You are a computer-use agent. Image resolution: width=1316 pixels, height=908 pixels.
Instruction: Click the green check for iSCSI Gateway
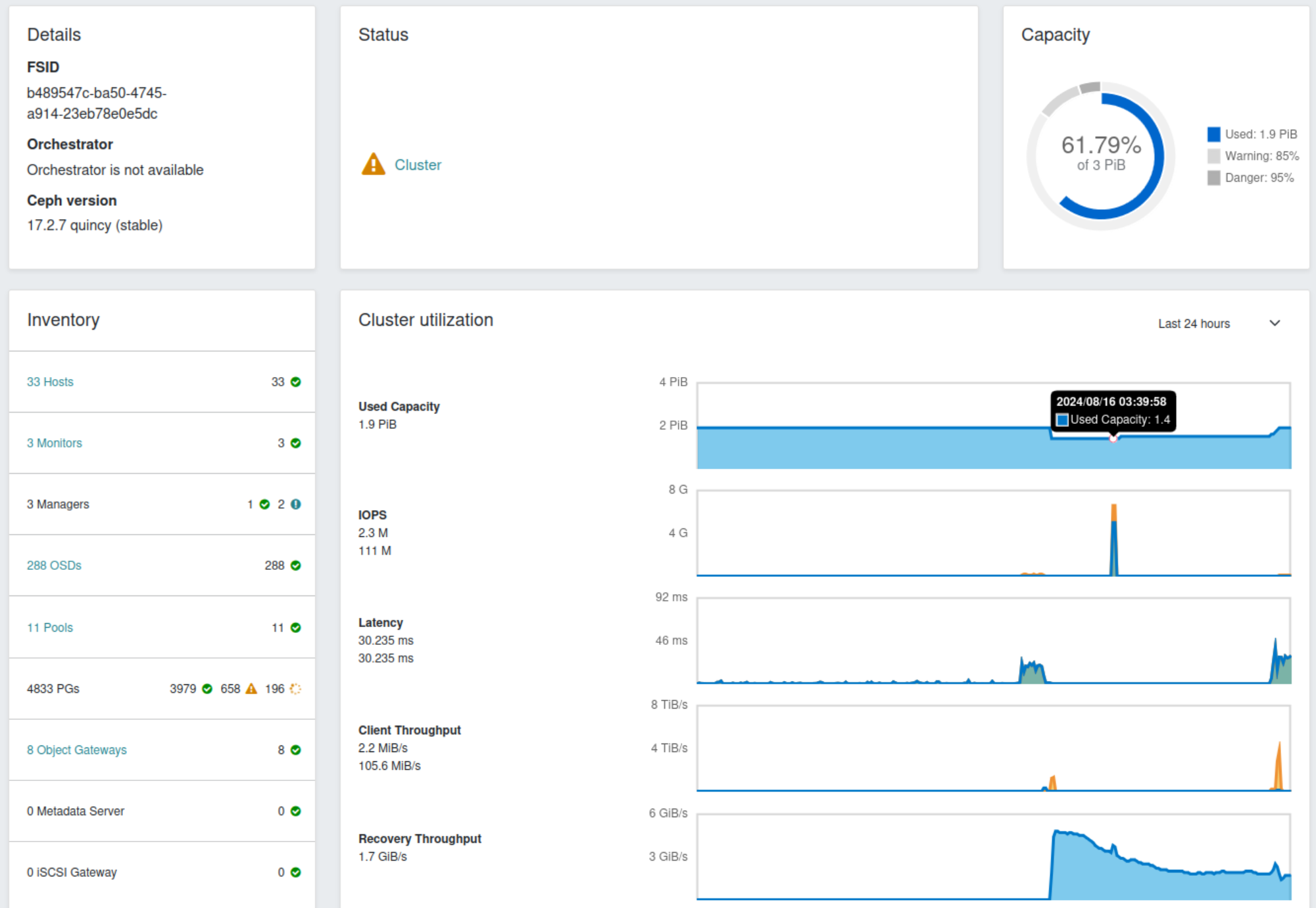(x=296, y=872)
